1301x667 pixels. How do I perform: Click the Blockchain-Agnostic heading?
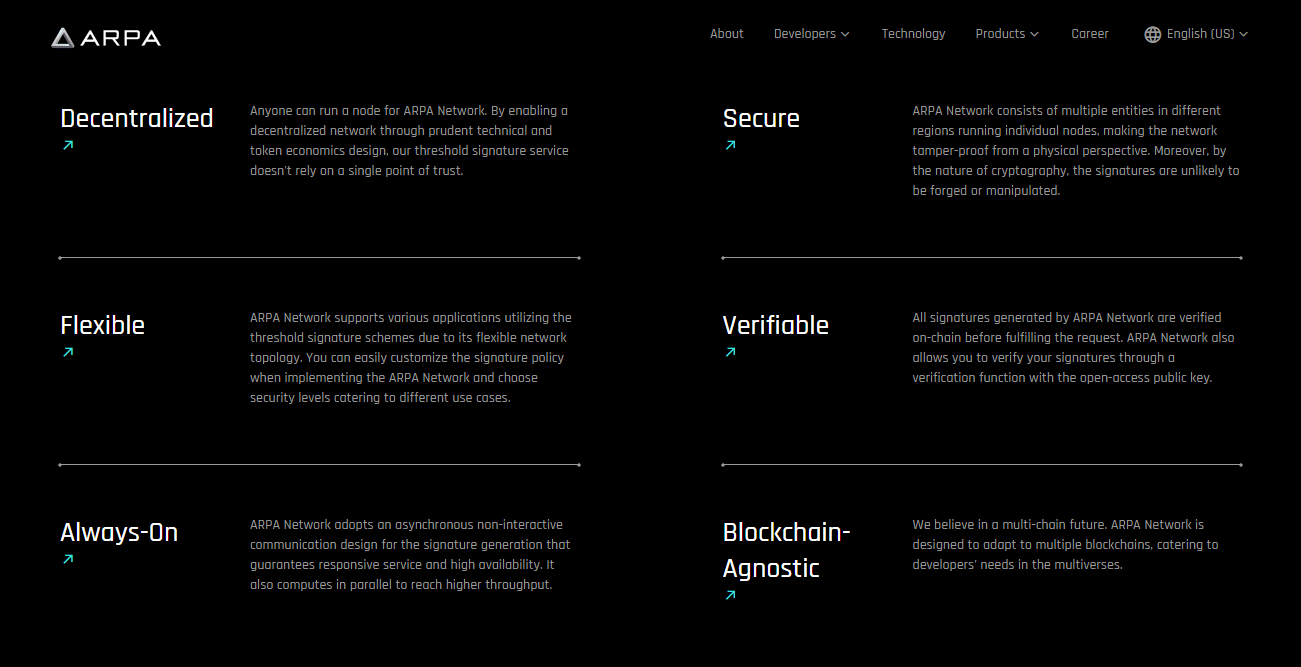786,550
